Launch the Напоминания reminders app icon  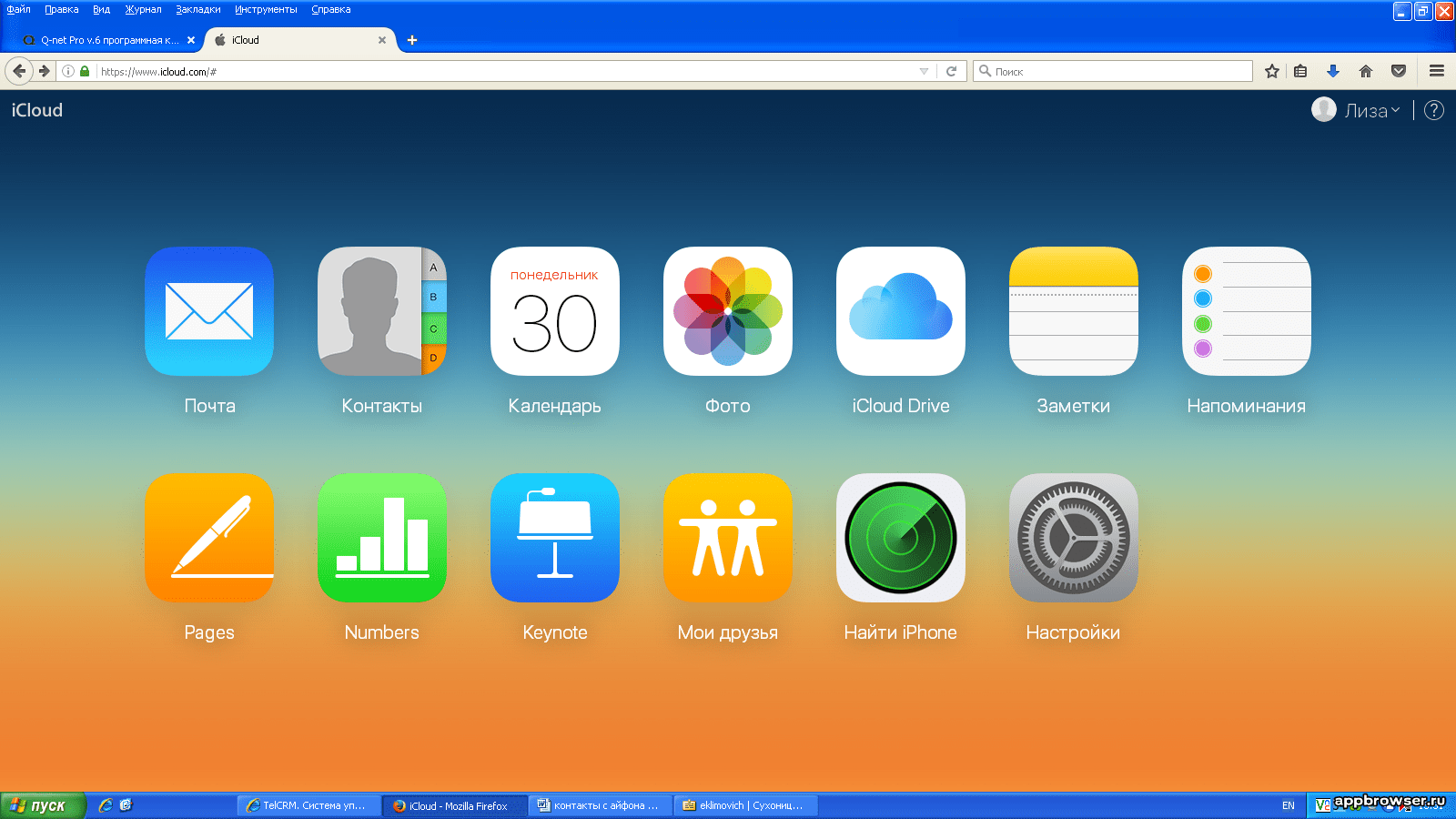[x=1247, y=311]
